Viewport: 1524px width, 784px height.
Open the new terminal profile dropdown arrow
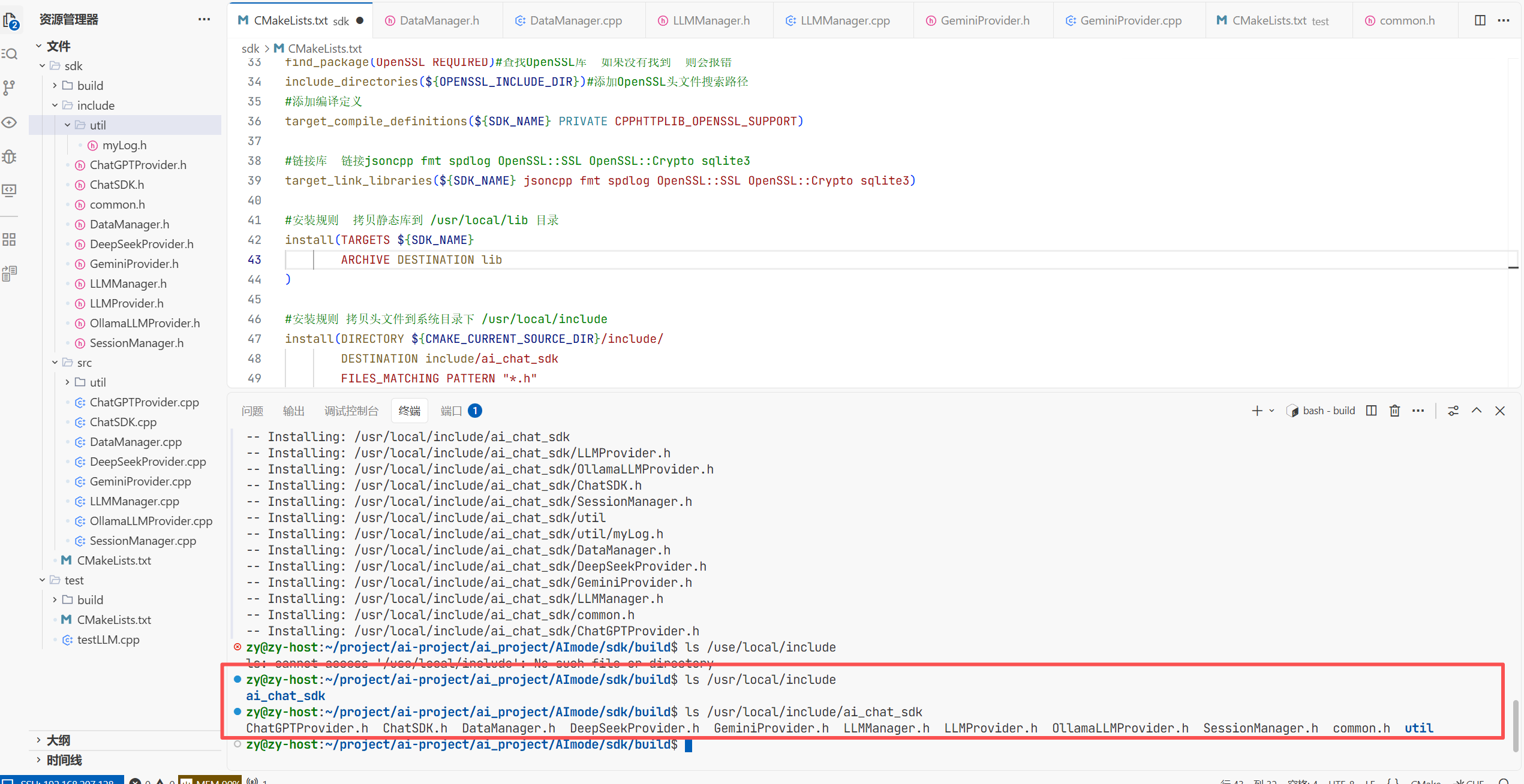[1271, 411]
